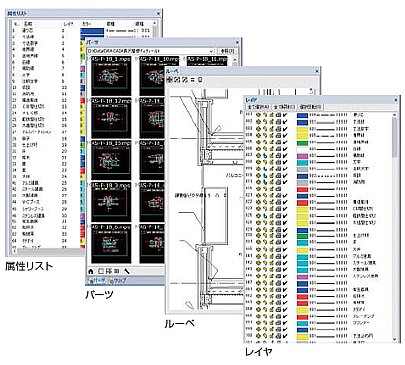The width and height of the screenshot is (405, 365).
Task: Select the AS-P-18_1.mps part thumbnail
Action: [x=111, y=77]
